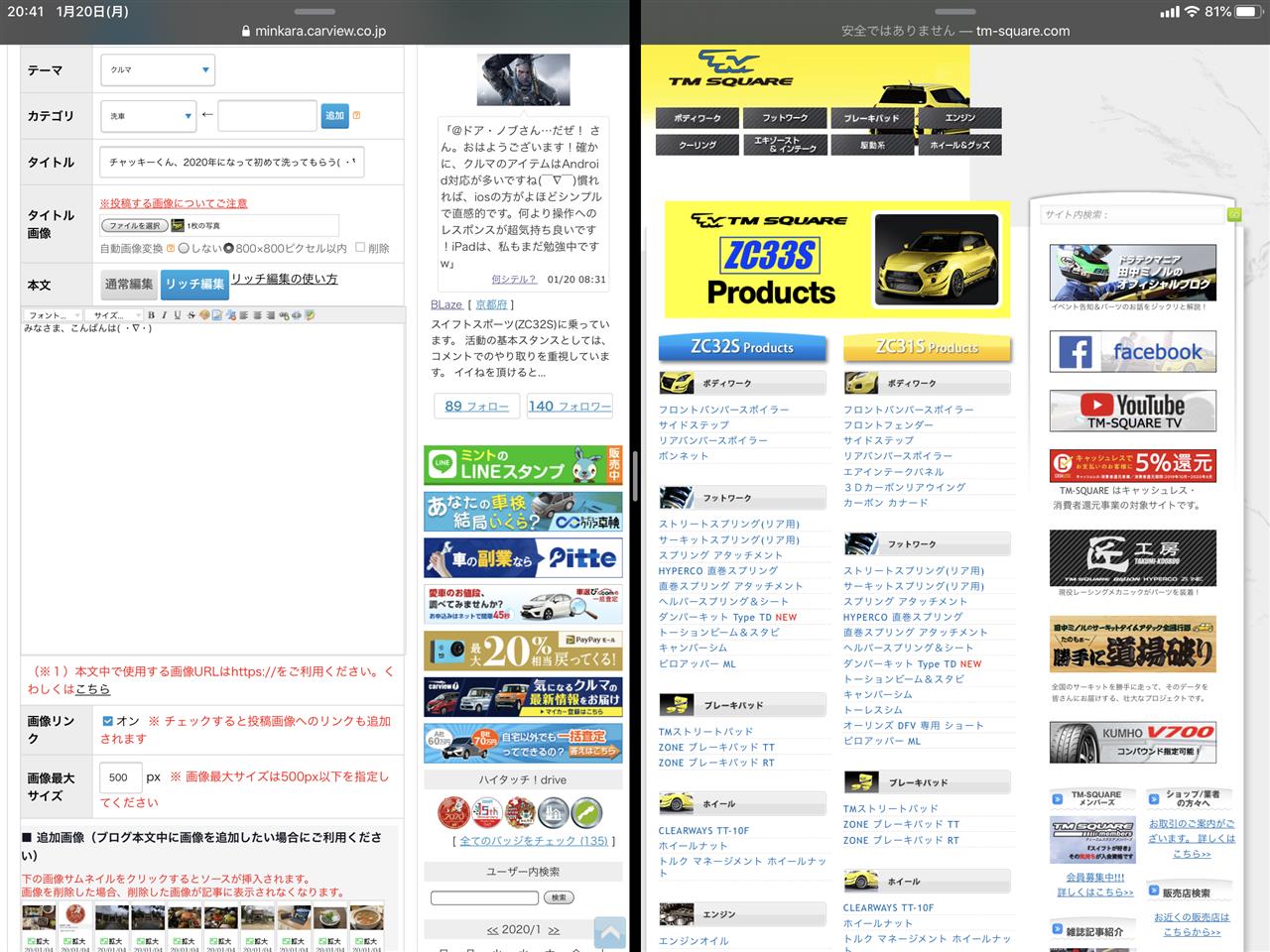Open ホイール&グッズ menu in TM Square header

pos(959,145)
